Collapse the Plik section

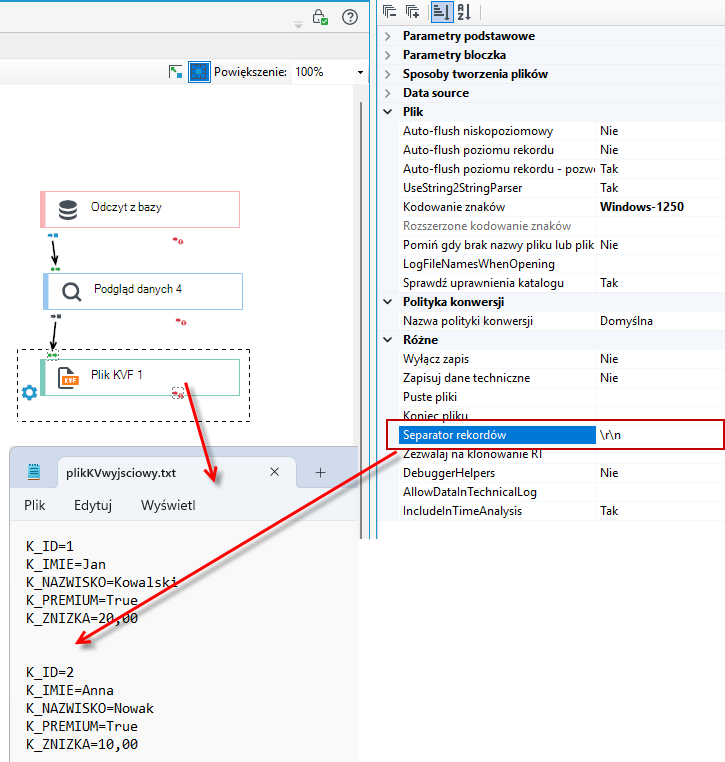(388, 112)
